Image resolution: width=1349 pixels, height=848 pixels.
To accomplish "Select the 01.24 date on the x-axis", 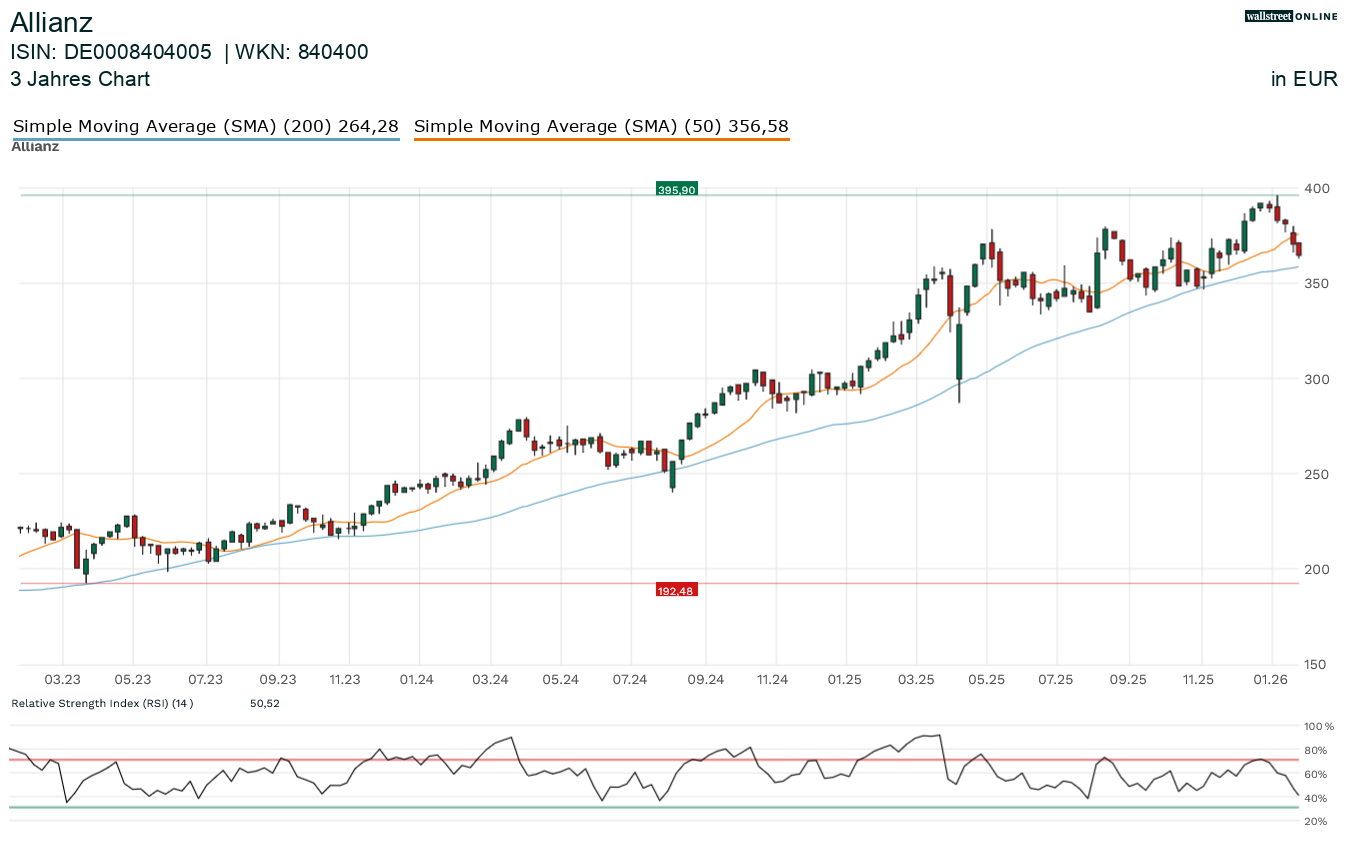I will pyautogui.click(x=416, y=680).
